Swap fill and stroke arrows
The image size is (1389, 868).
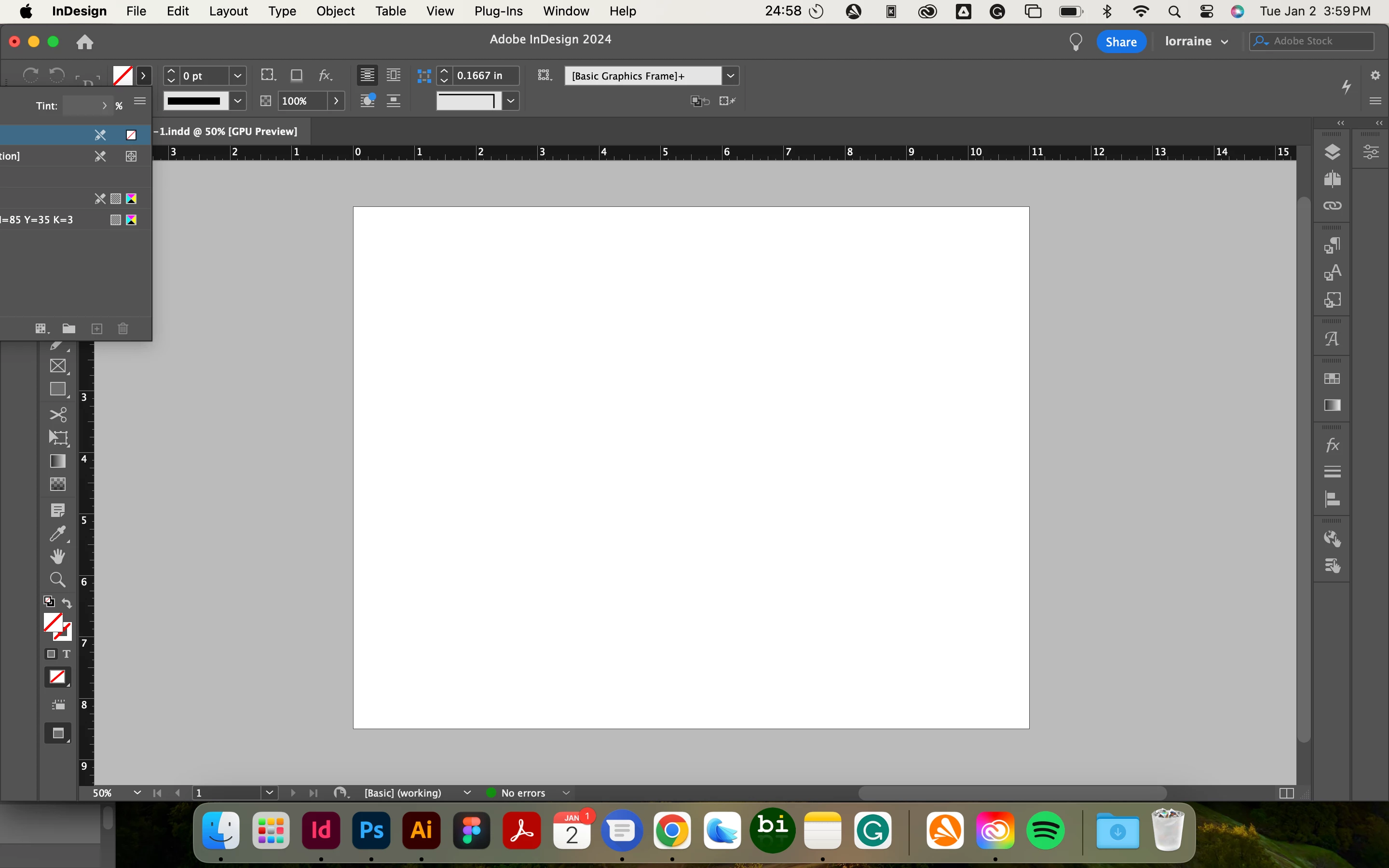pyautogui.click(x=67, y=603)
